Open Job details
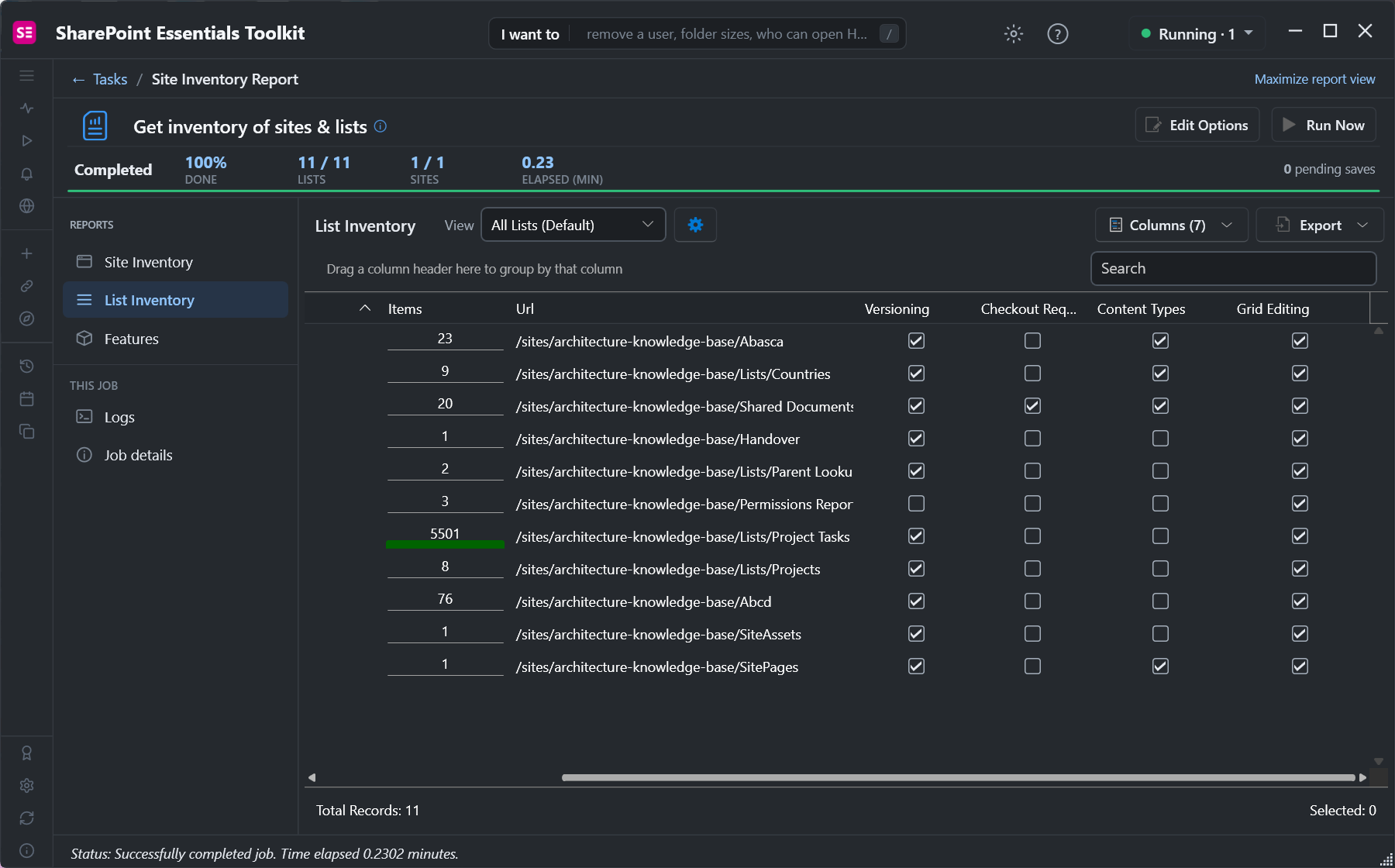 [175, 455]
